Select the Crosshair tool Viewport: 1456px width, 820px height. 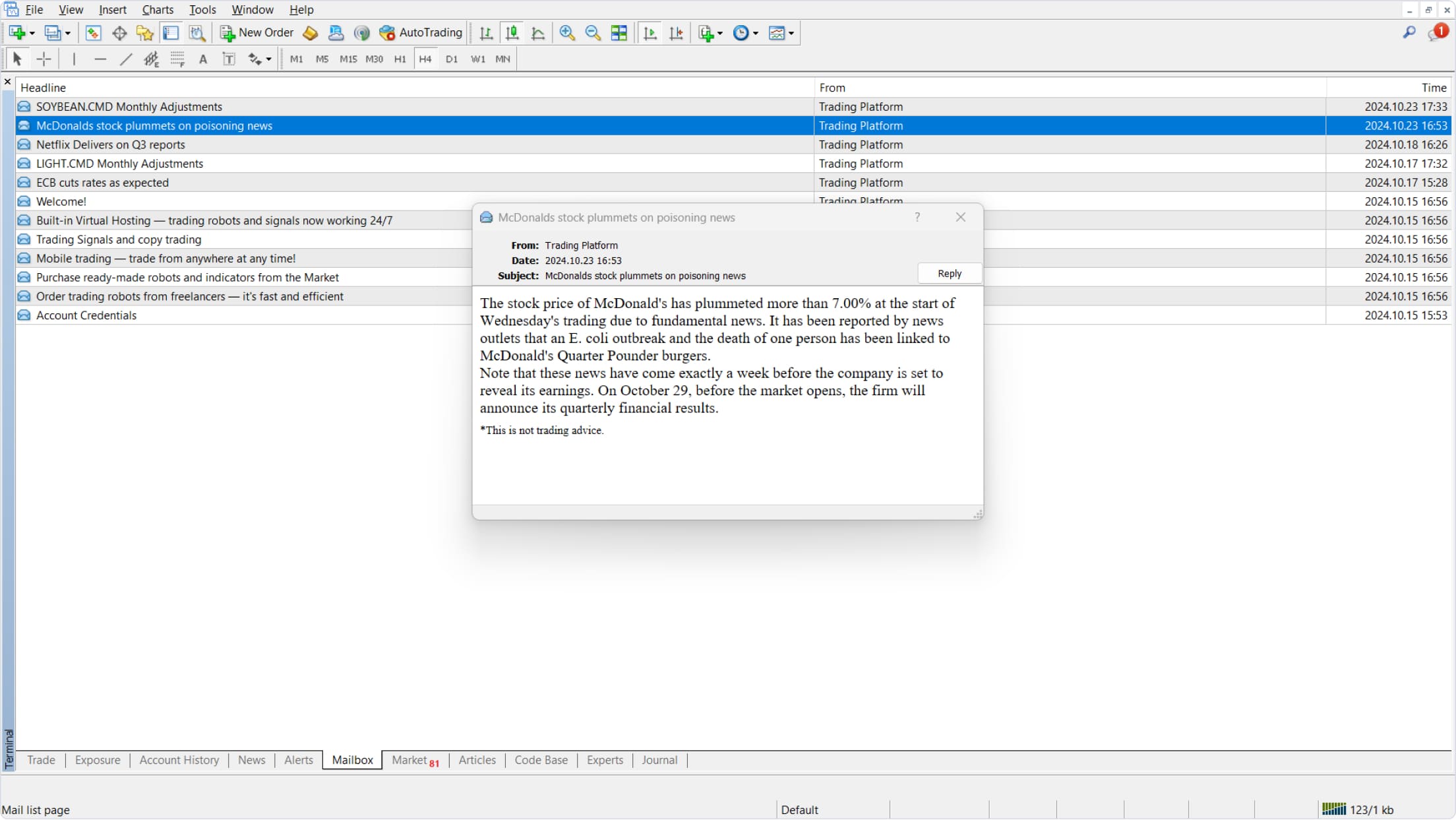tap(44, 59)
